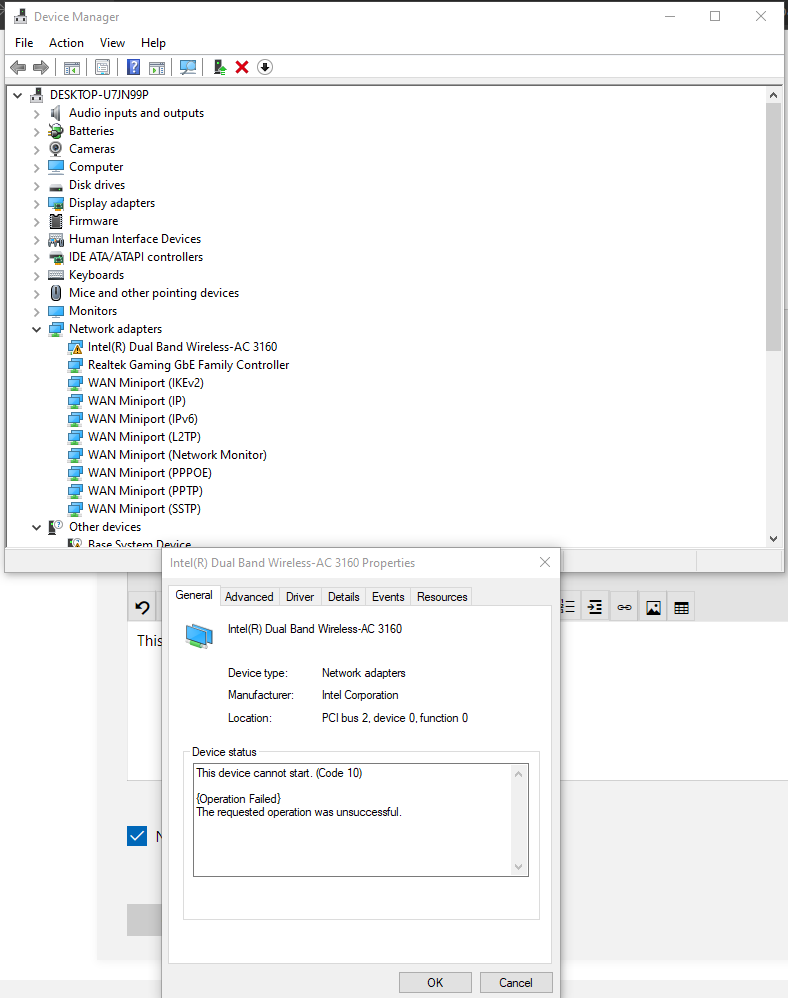
Task: Open the View menu
Action: [x=112, y=43]
